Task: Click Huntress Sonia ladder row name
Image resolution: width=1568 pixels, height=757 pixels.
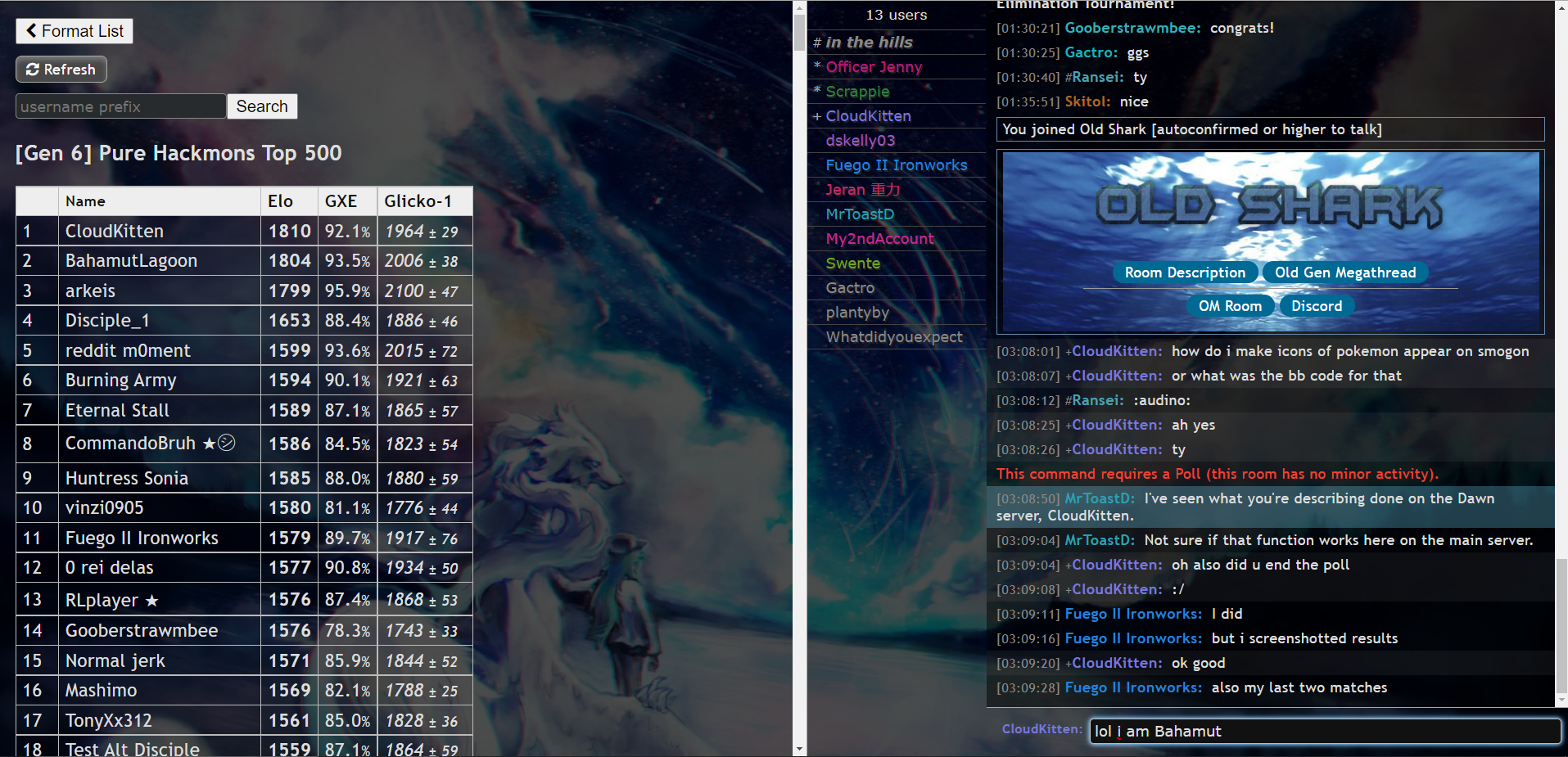Action: point(127,478)
